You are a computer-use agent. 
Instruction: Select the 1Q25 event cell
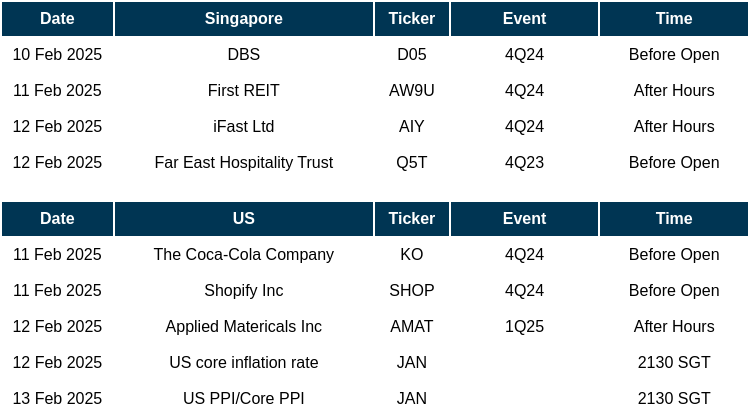pyautogui.click(x=524, y=327)
